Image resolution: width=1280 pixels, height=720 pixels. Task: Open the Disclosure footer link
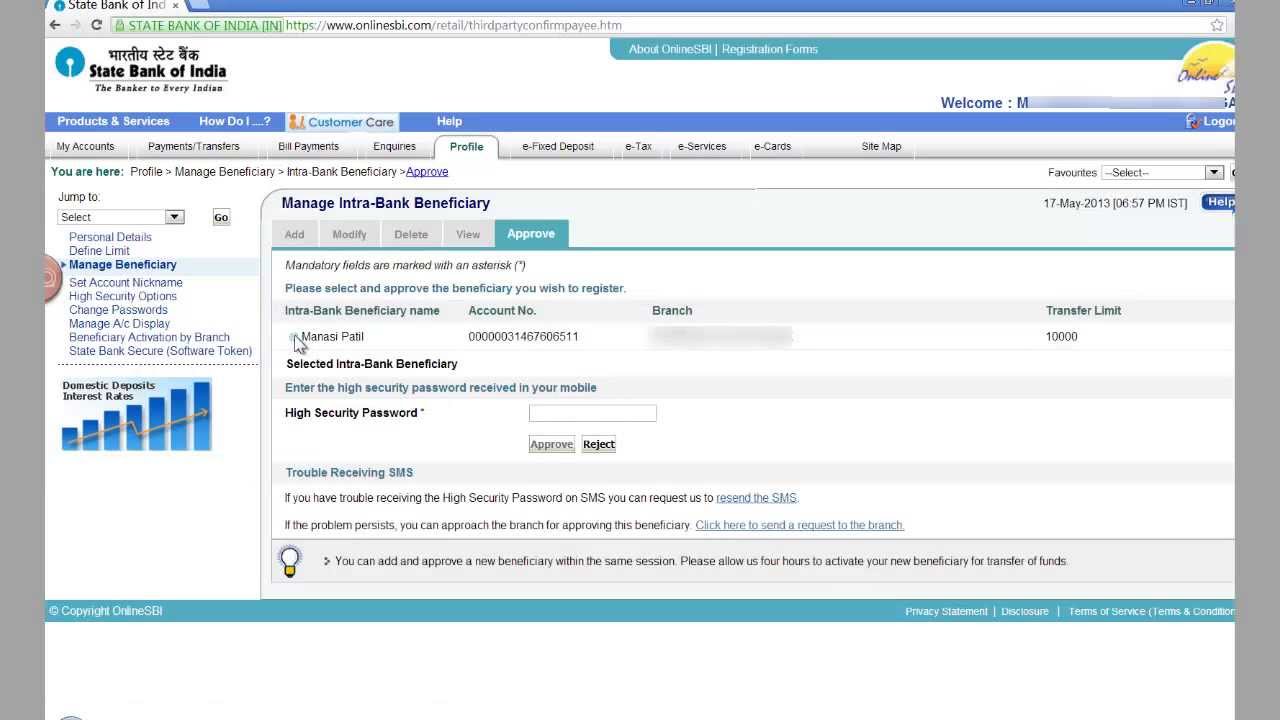point(1025,611)
